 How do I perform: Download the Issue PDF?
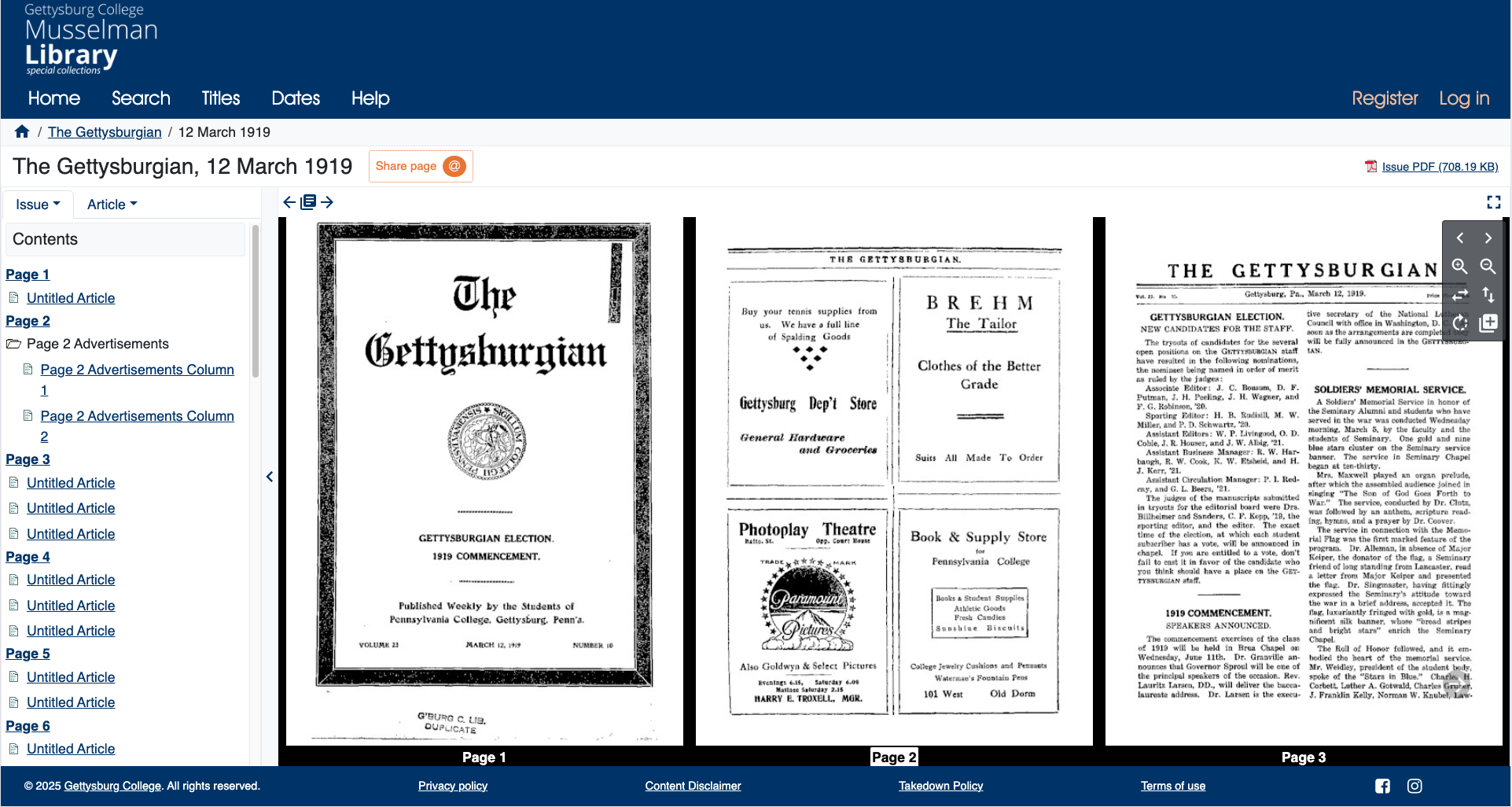1439,166
